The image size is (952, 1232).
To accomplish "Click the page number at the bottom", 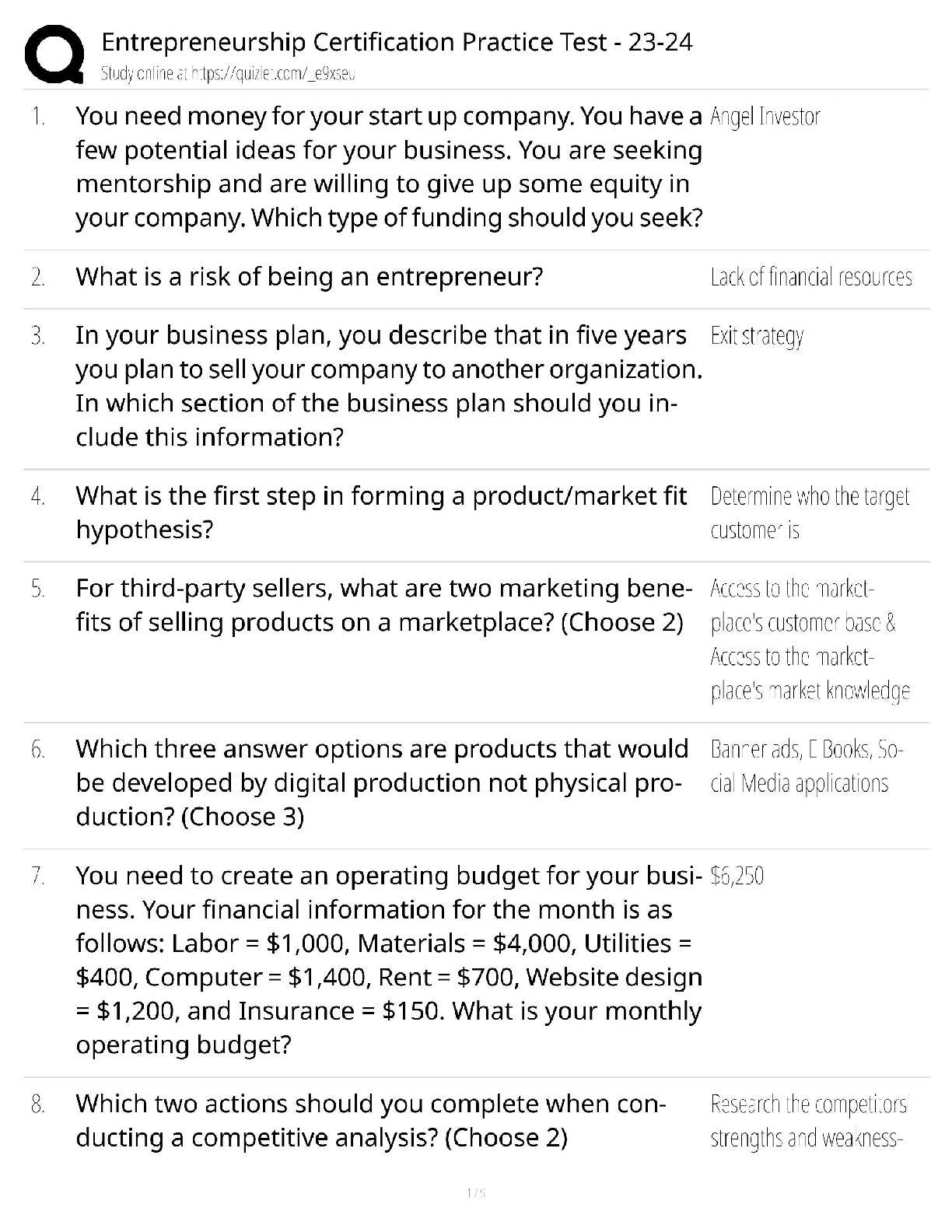I will point(475,1192).
